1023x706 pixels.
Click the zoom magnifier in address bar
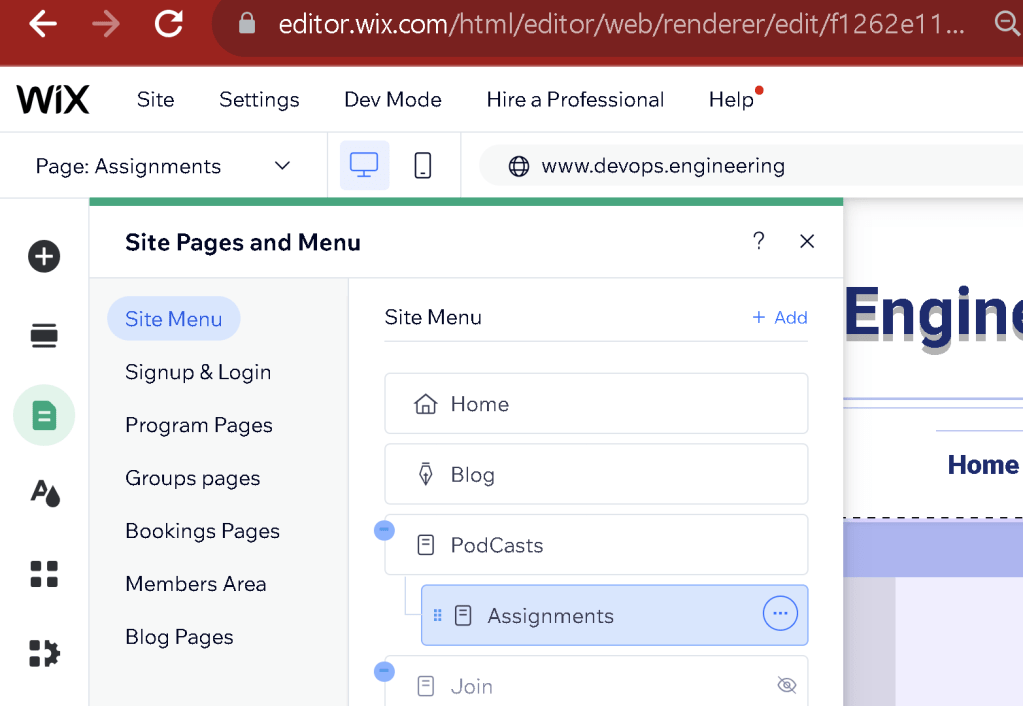tap(1007, 24)
